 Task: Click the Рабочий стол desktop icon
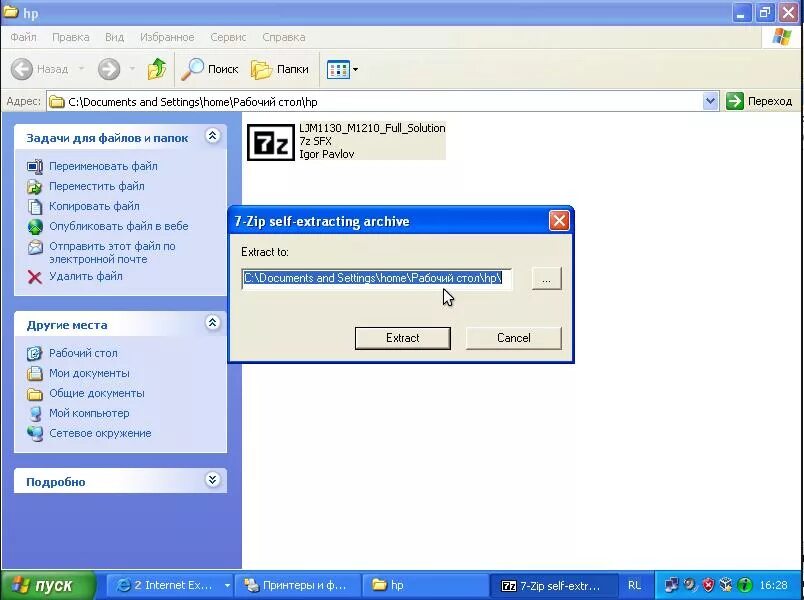click(x=35, y=353)
